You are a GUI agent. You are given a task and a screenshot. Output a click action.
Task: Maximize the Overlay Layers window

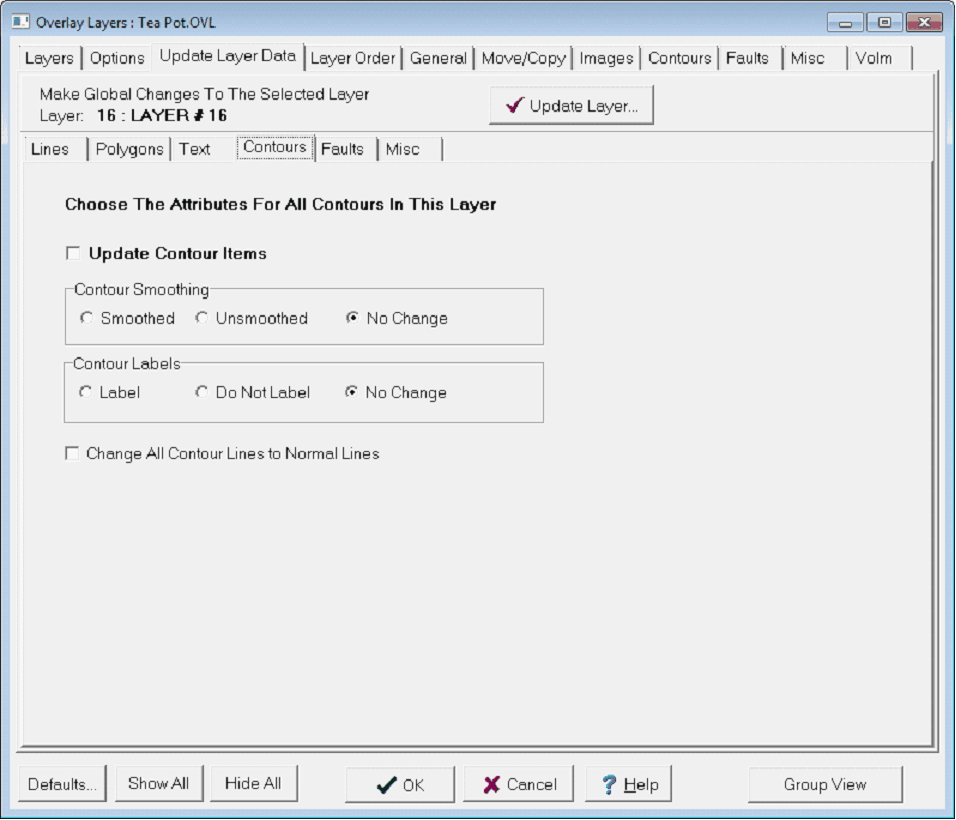click(x=885, y=22)
